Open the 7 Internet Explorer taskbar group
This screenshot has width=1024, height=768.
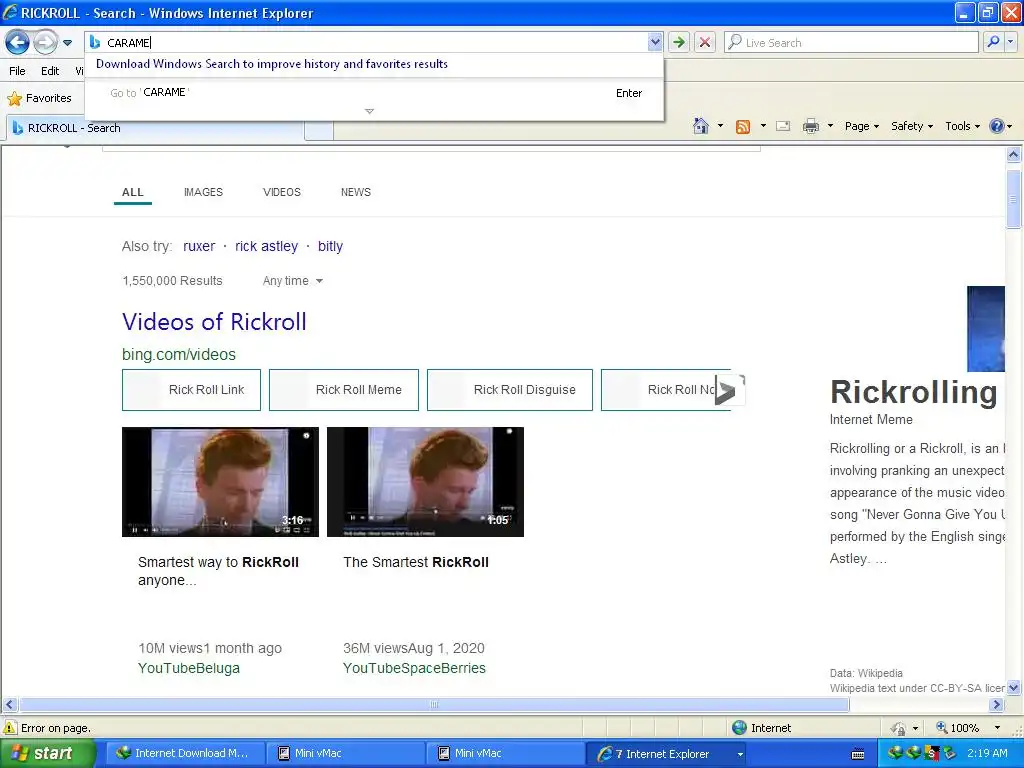click(x=667, y=754)
